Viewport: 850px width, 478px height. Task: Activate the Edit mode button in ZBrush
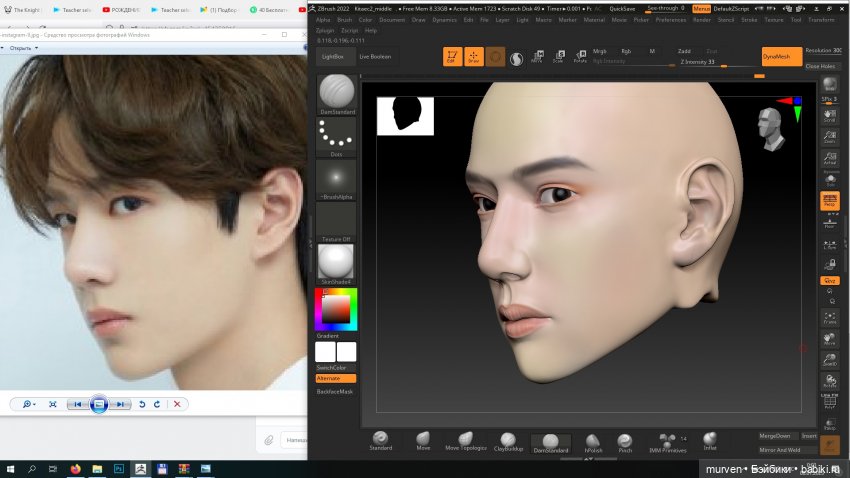pos(452,56)
